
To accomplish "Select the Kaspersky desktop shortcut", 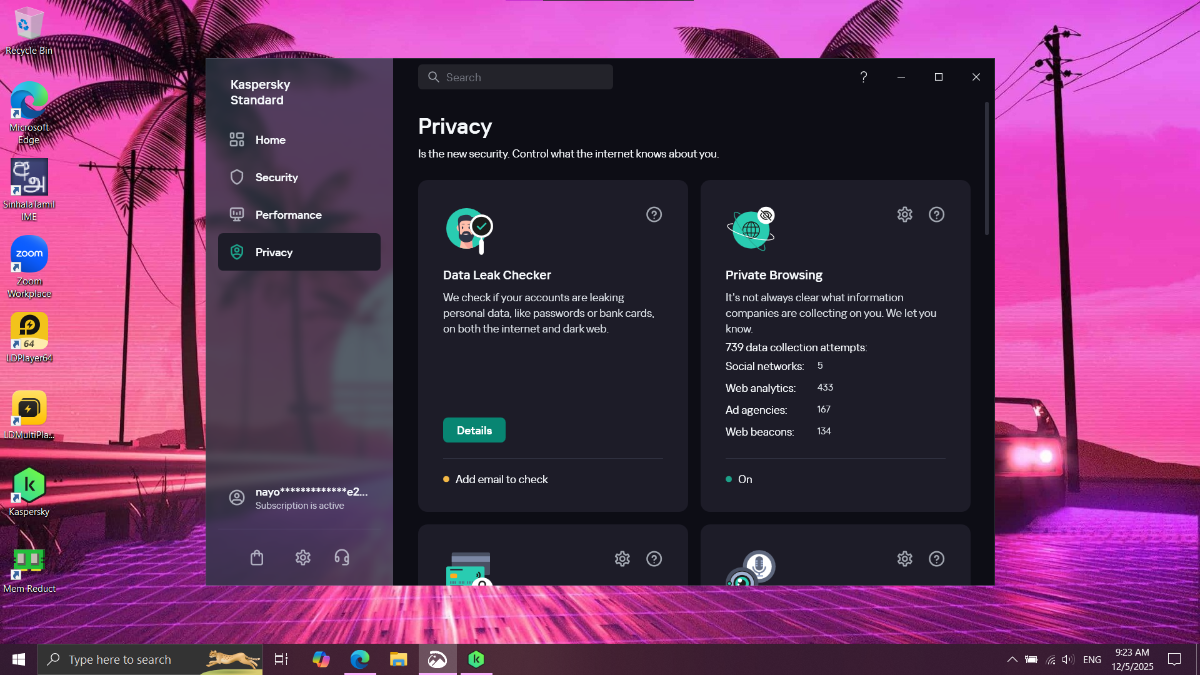I will click(x=29, y=491).
